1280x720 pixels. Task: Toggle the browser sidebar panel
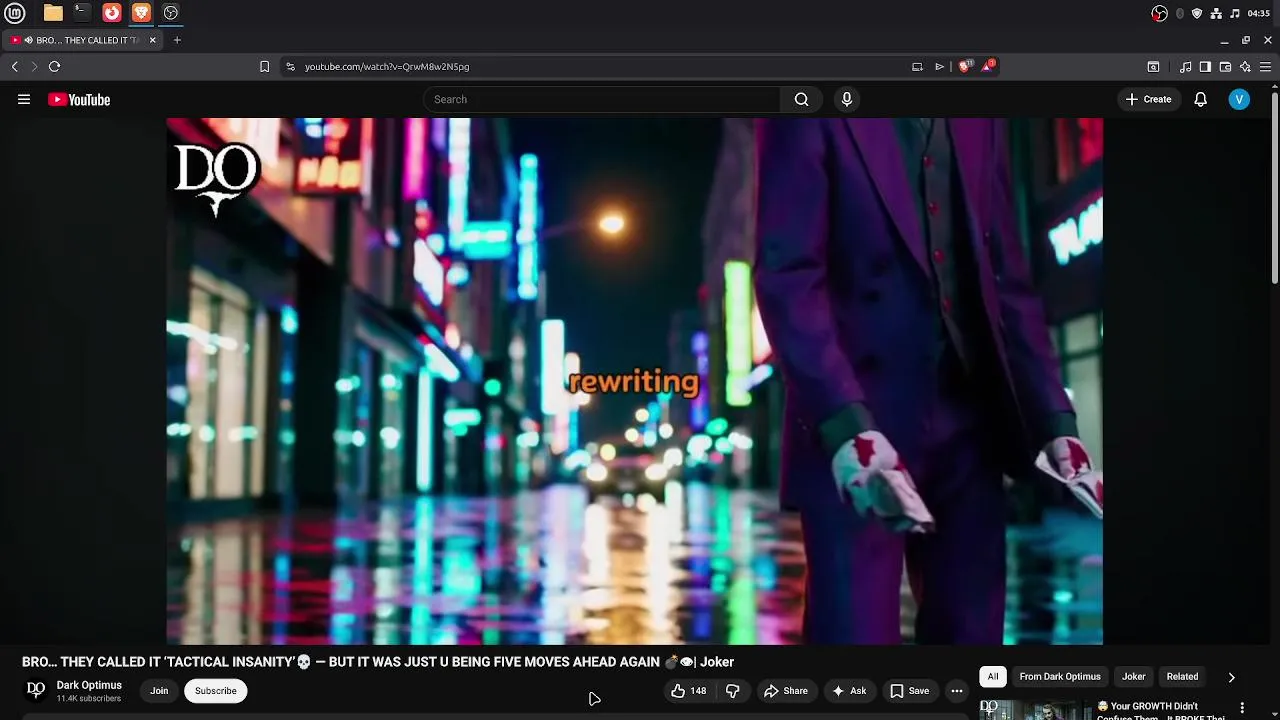click(1205, 67)
